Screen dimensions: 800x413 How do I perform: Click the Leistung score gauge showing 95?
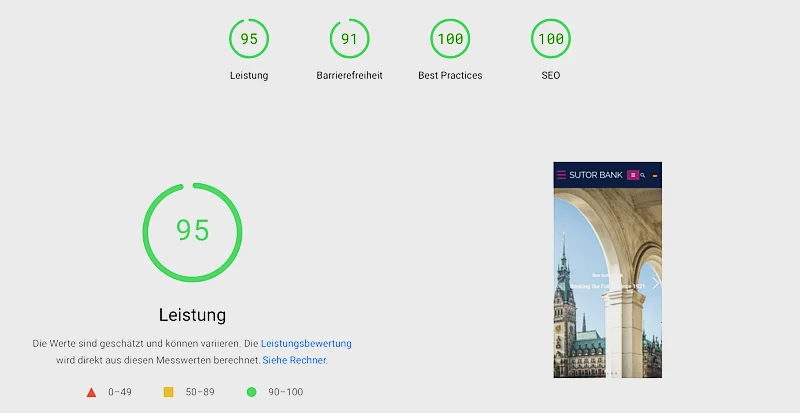point(248,38)
